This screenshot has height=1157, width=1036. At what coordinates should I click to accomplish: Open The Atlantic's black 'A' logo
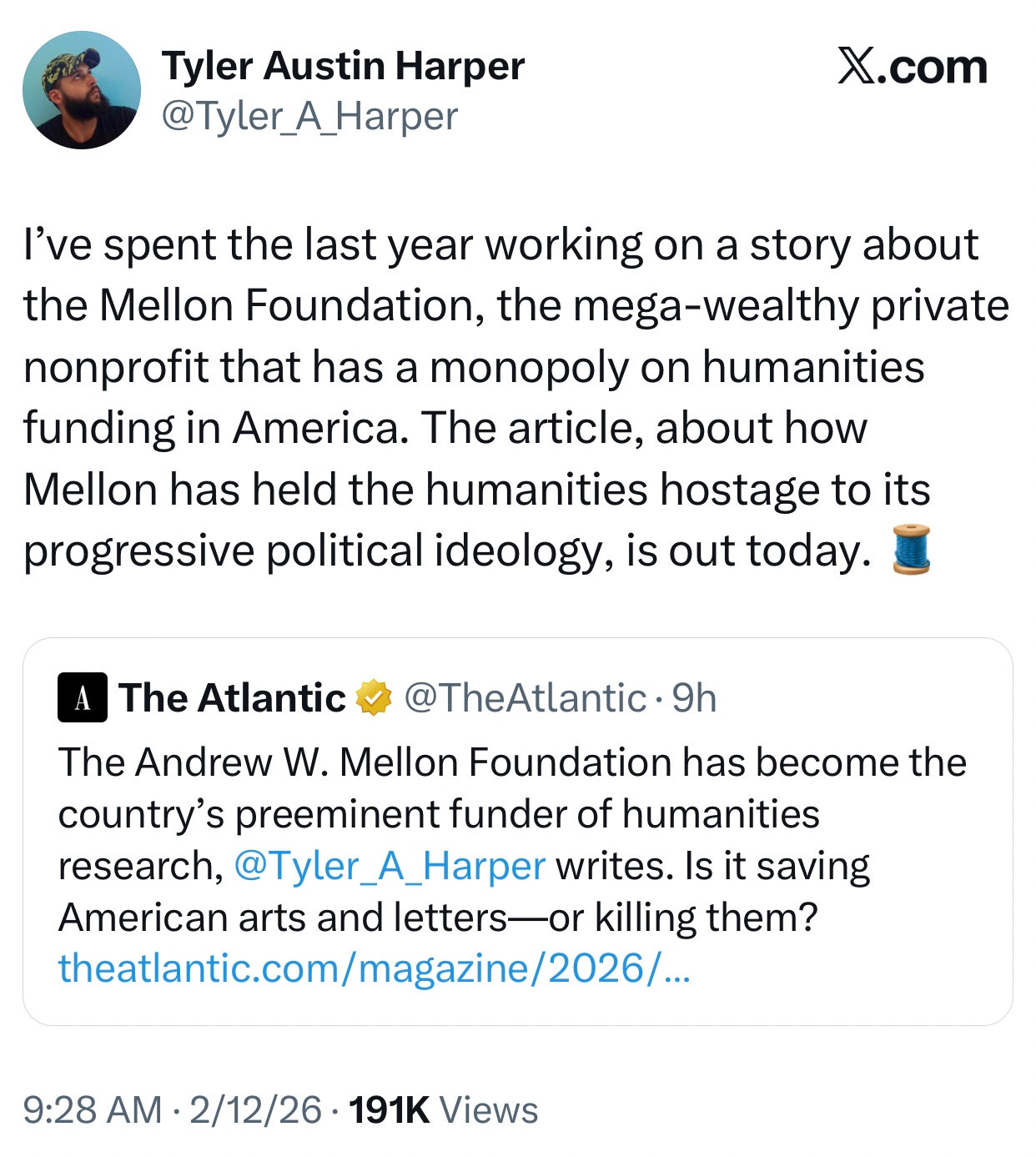tap(82, 697)
